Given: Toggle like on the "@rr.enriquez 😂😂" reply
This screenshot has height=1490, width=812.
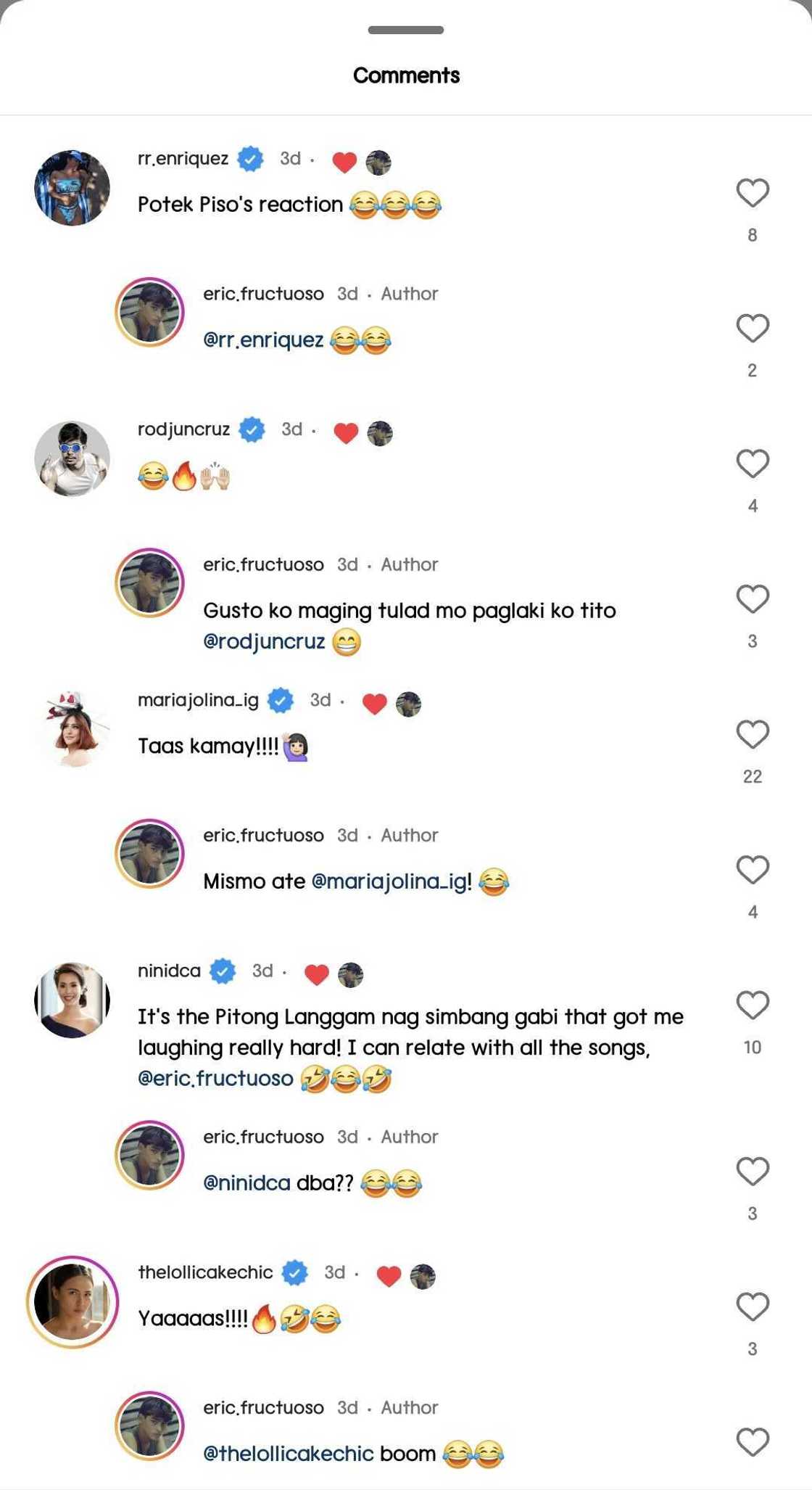Looking at the screenshot, I should click(752, 329).
